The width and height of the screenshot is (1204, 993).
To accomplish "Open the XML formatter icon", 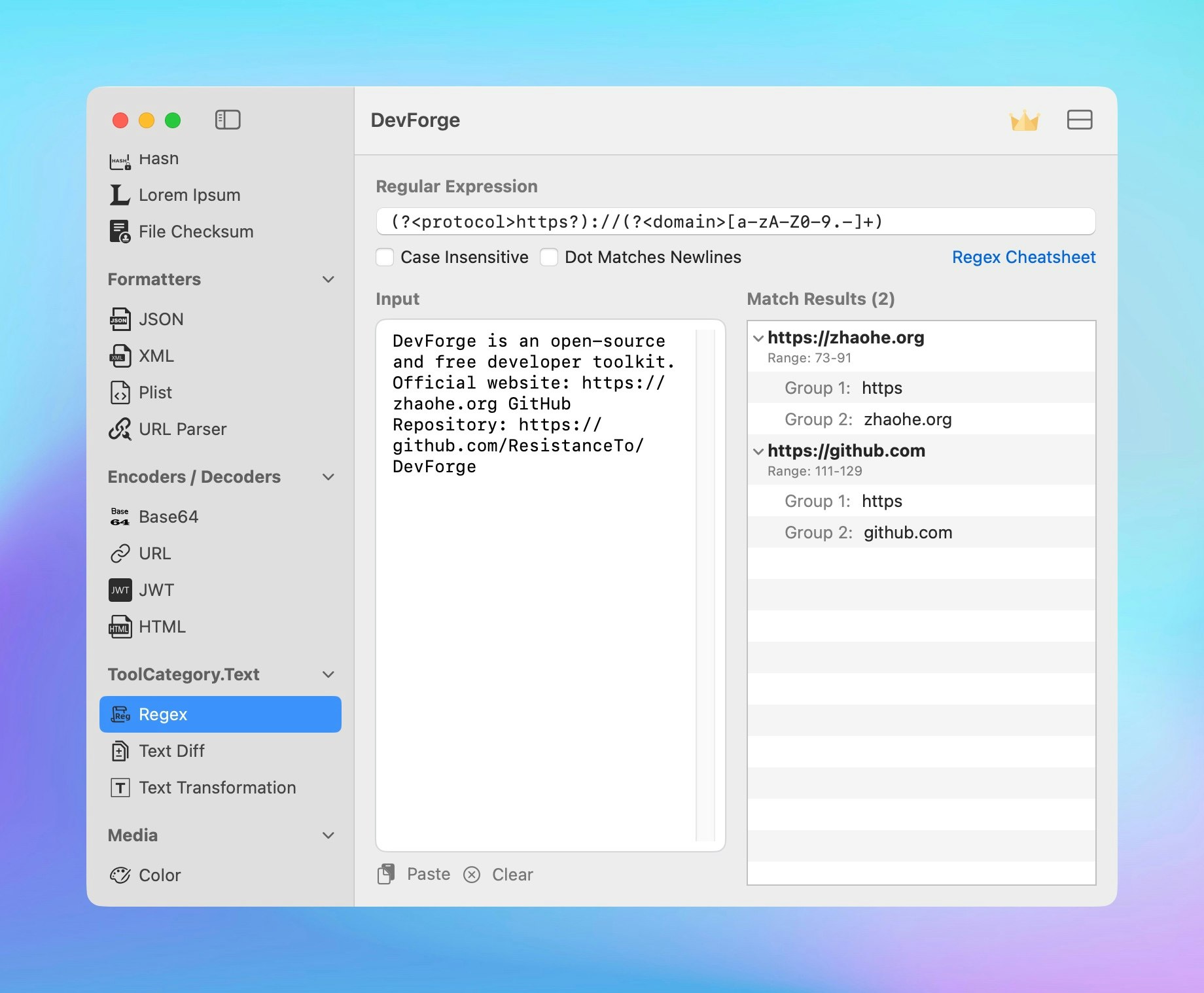I will tap(120, 356).
